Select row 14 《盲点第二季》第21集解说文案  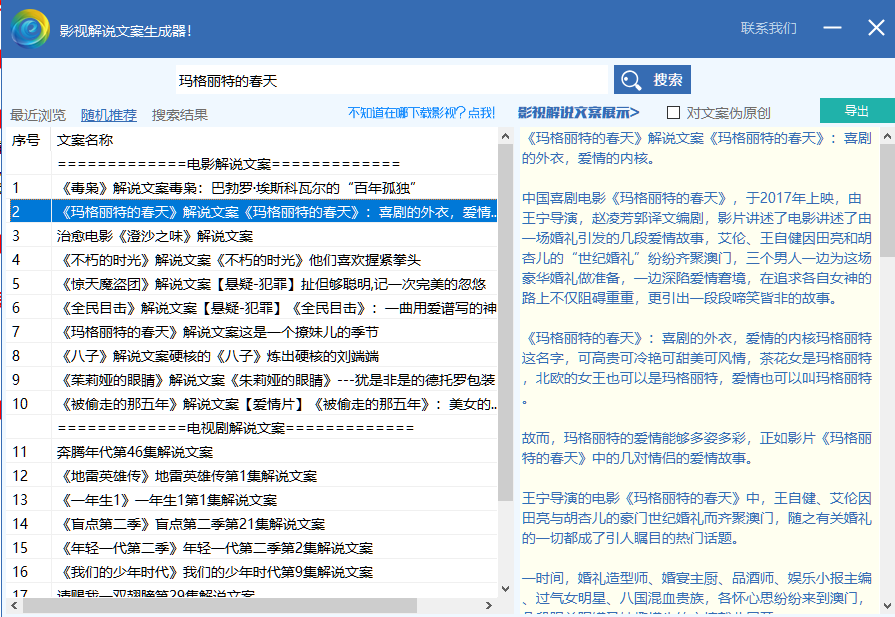pyautogui.click(x=253, y=523)
